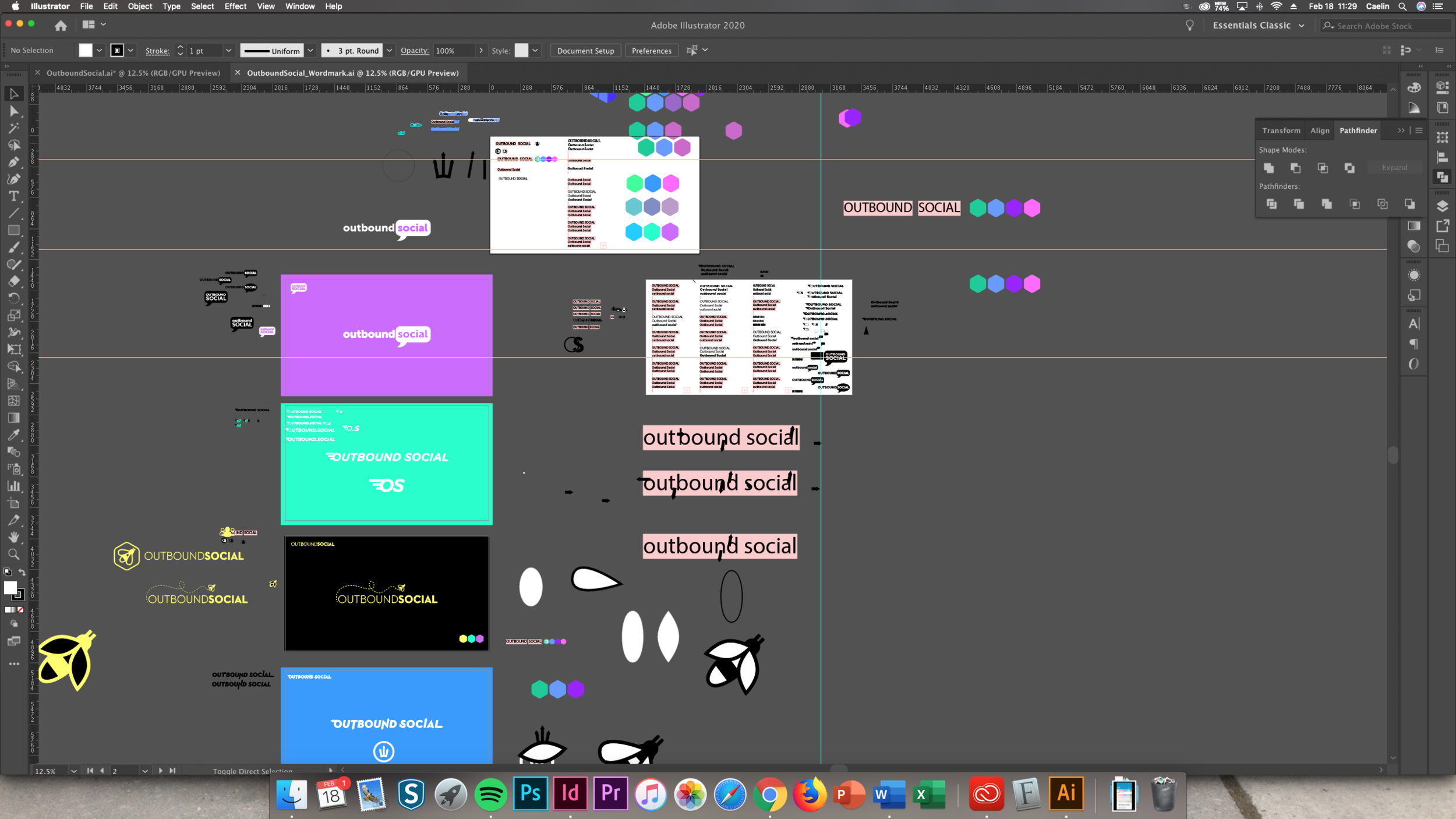Open the 3 pt. Round brush dropdown

point(389,51)
